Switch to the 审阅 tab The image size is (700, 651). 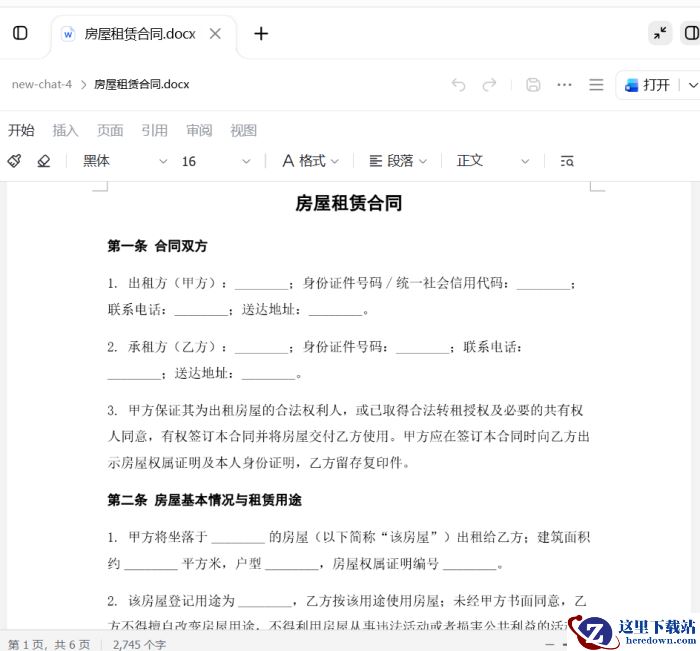[199, 130]
